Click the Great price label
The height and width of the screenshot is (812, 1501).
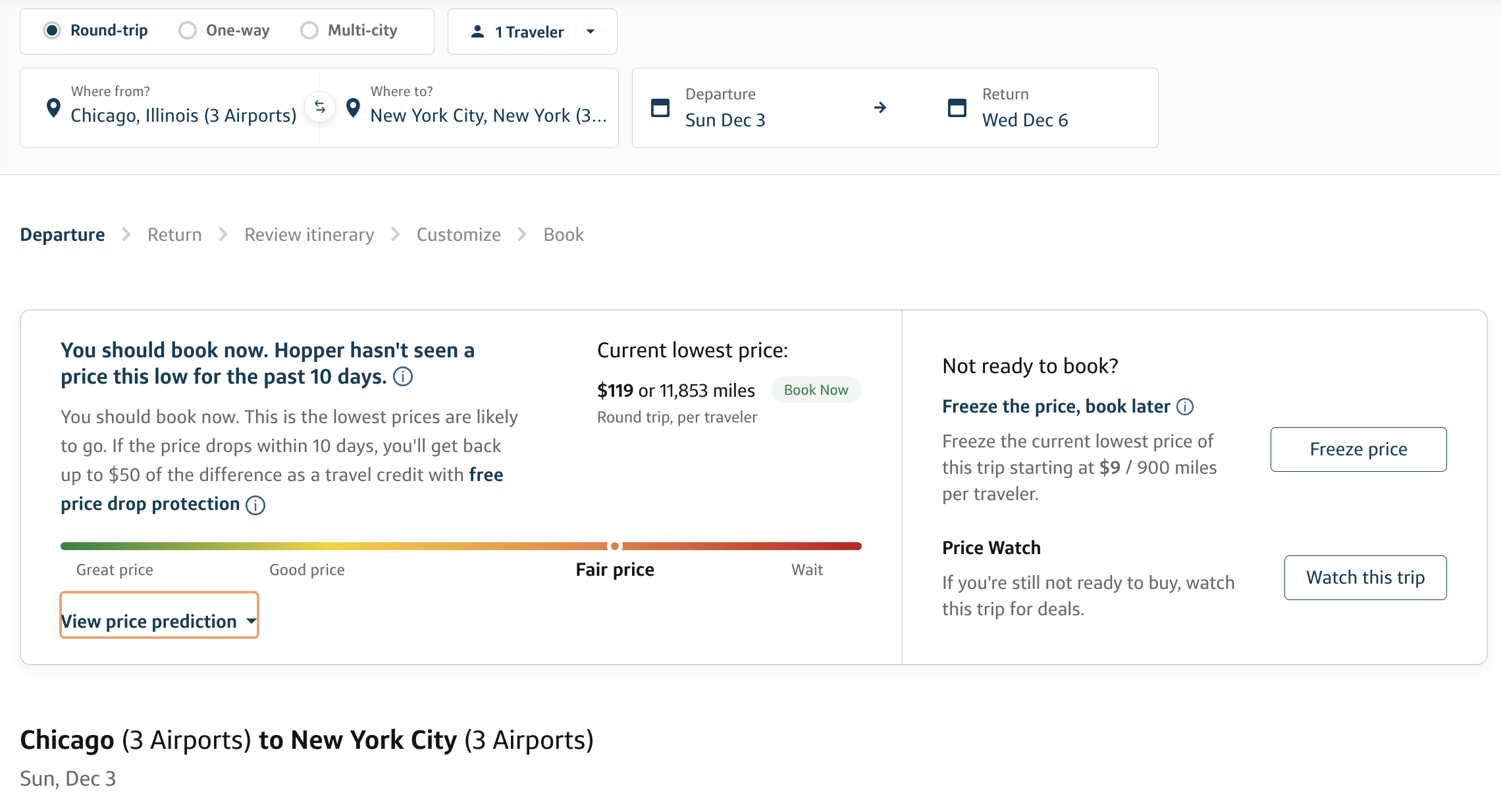(x=115, y=570)
